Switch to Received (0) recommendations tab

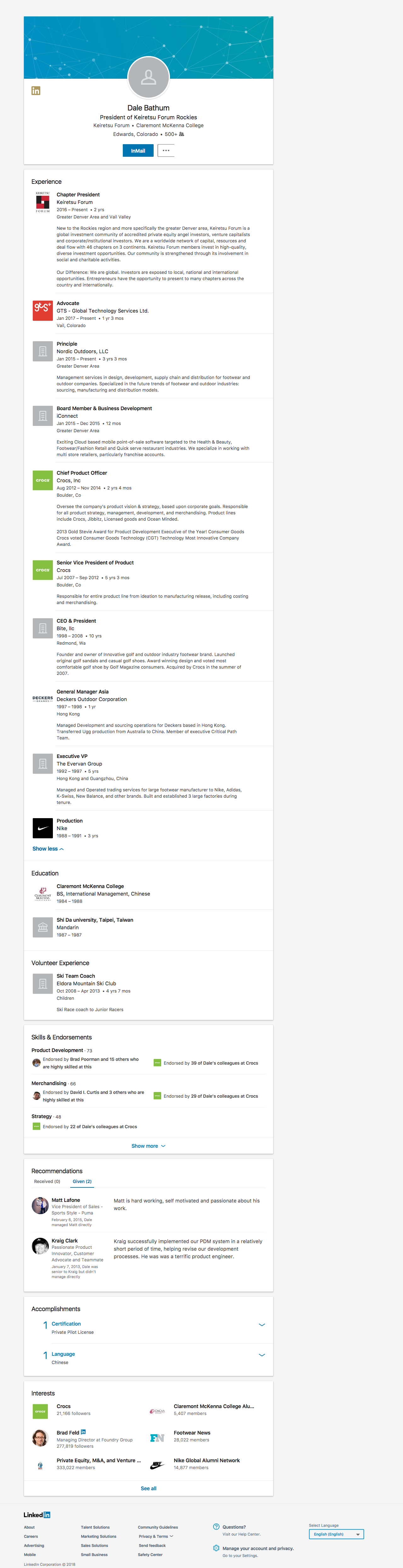47,1181
